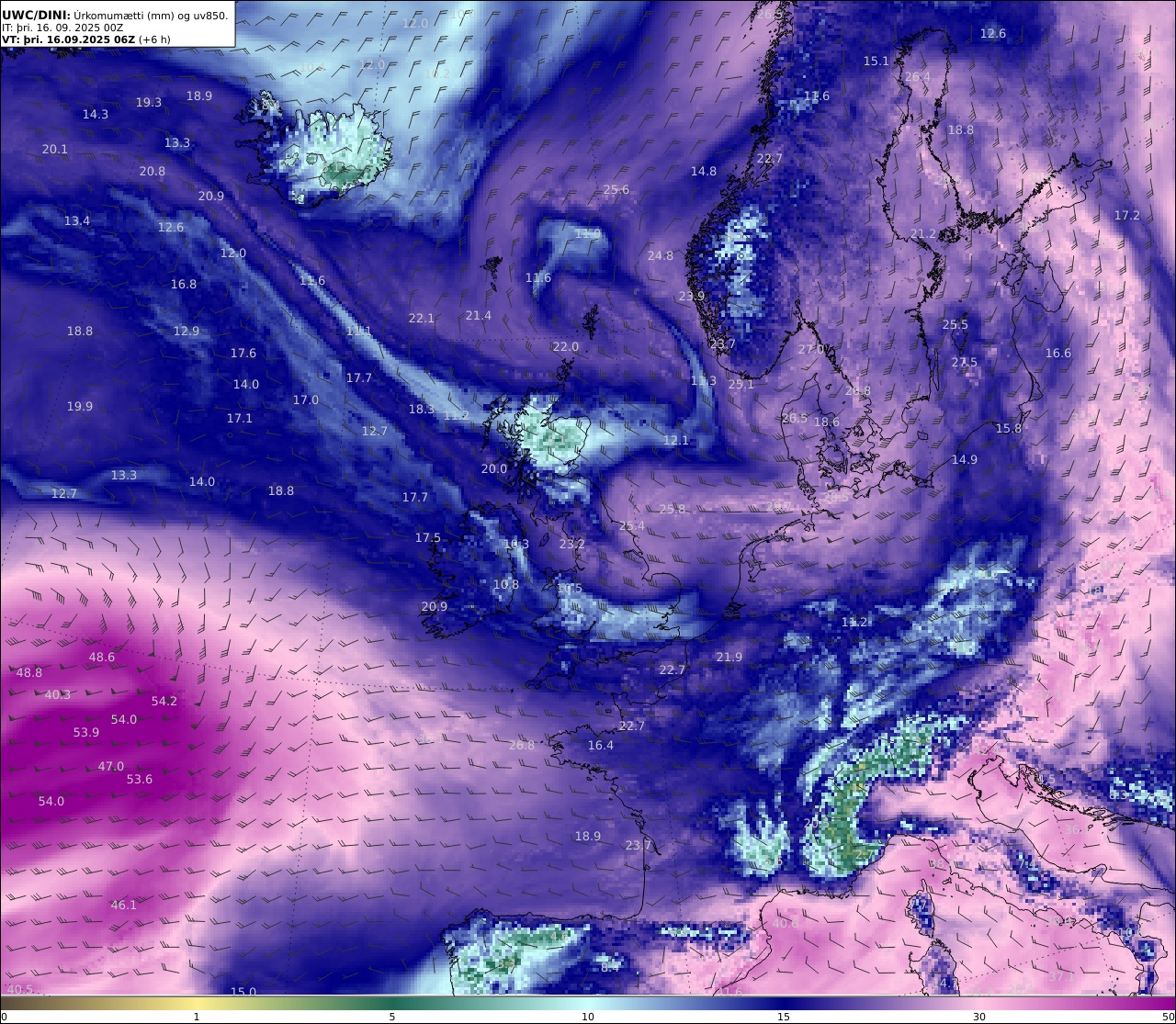
Task: Click the 1 tick label on the color scale
Action: click(197, 1016)
